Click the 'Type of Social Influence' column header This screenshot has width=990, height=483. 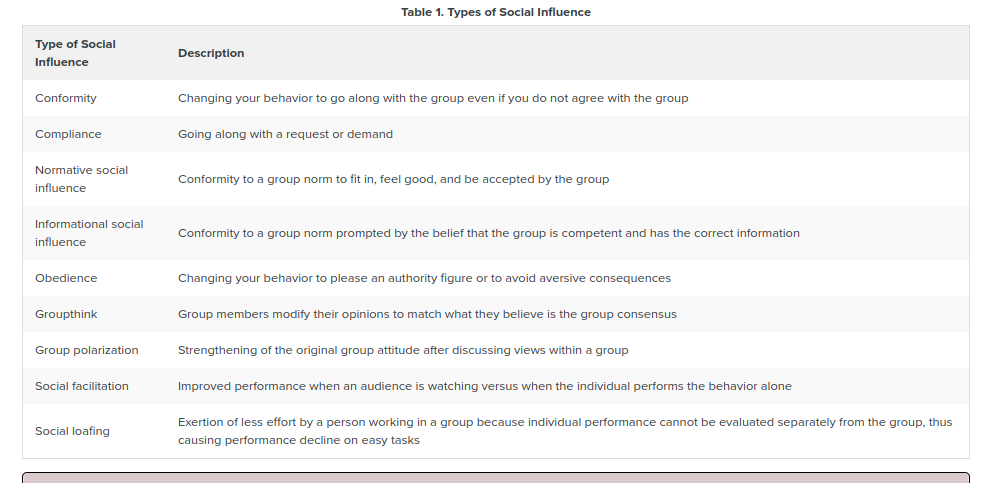coord(75,53)
